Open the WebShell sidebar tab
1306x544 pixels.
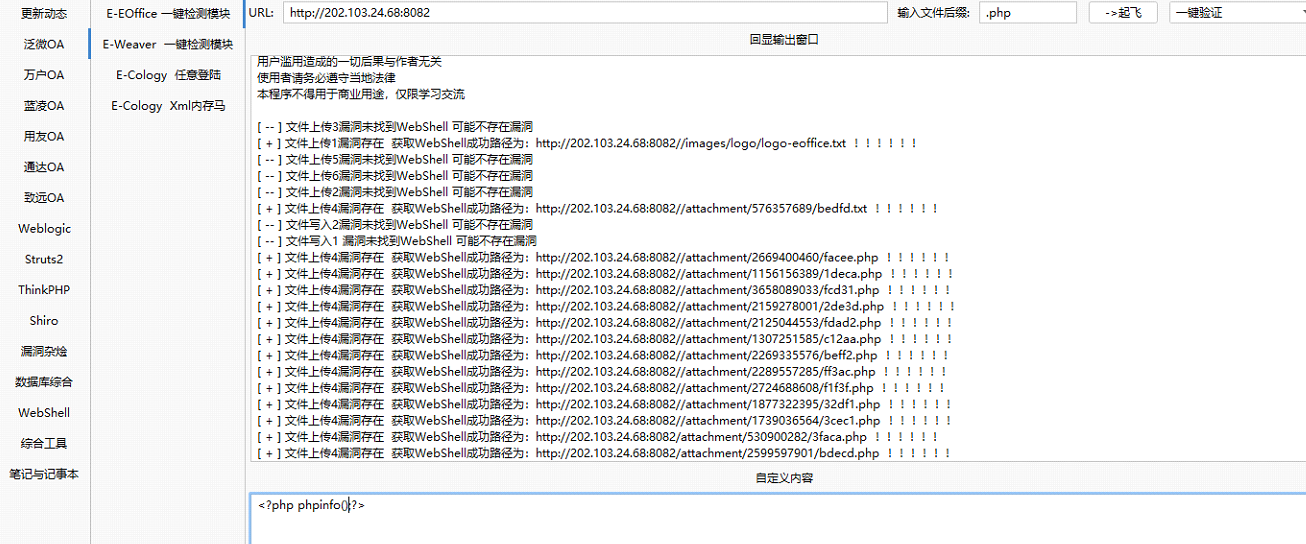44,413
